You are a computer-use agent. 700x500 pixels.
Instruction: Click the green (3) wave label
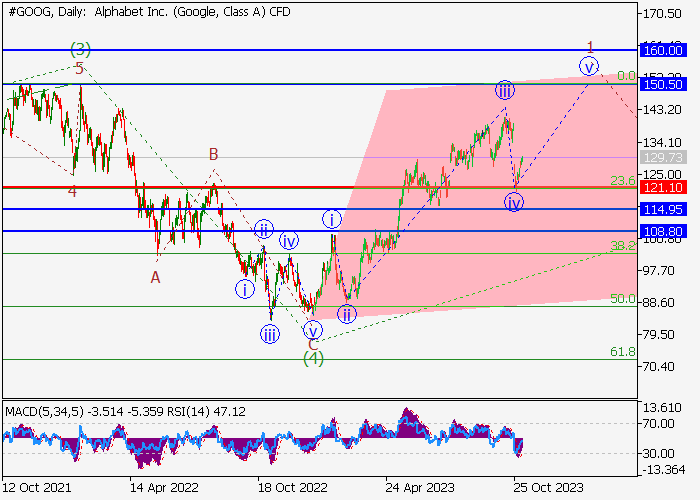pyautogui.click(x=80, y=49)
